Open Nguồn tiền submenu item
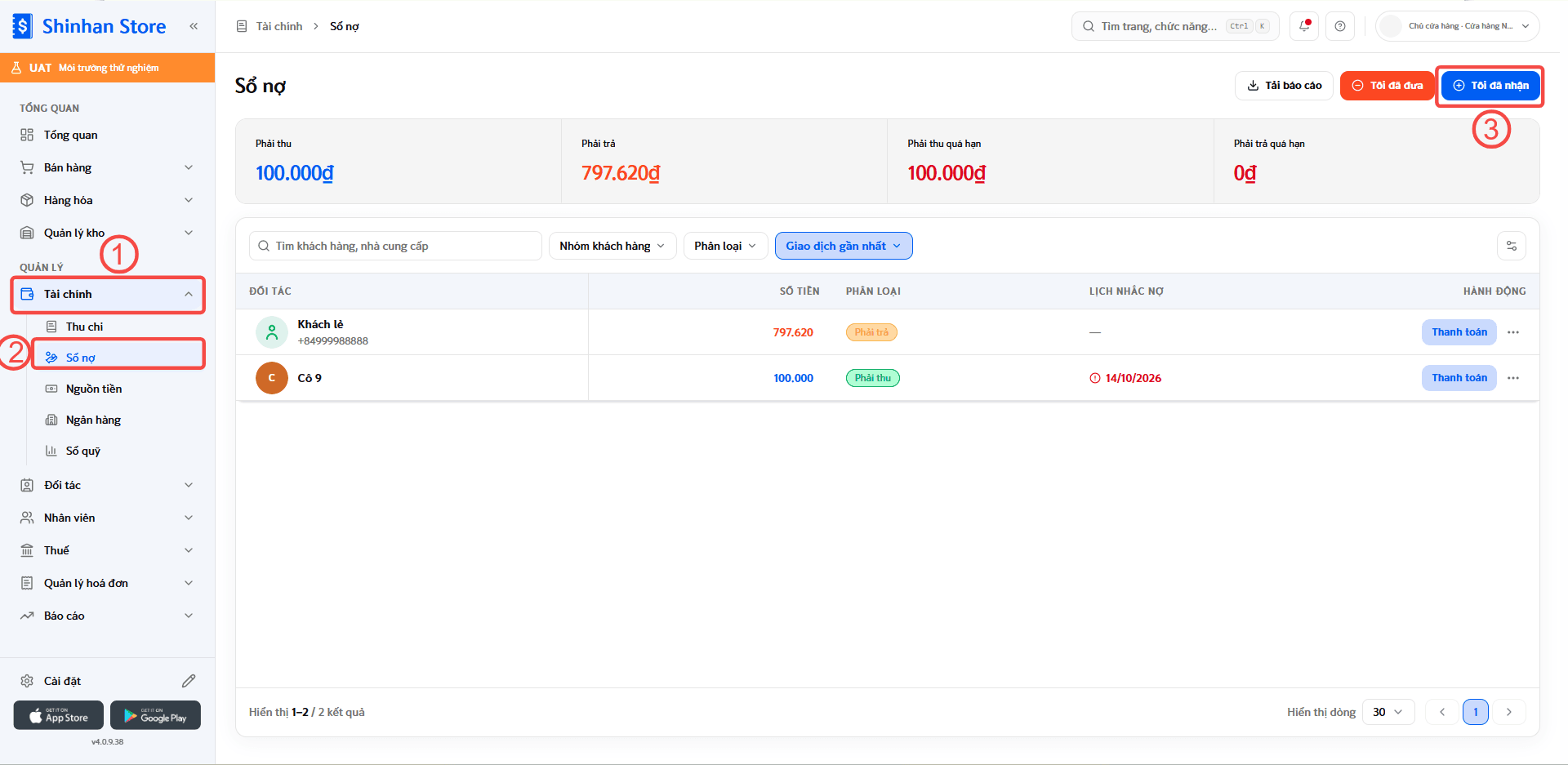The height and width of the screenshot is (765, 1568). point(118,389)
